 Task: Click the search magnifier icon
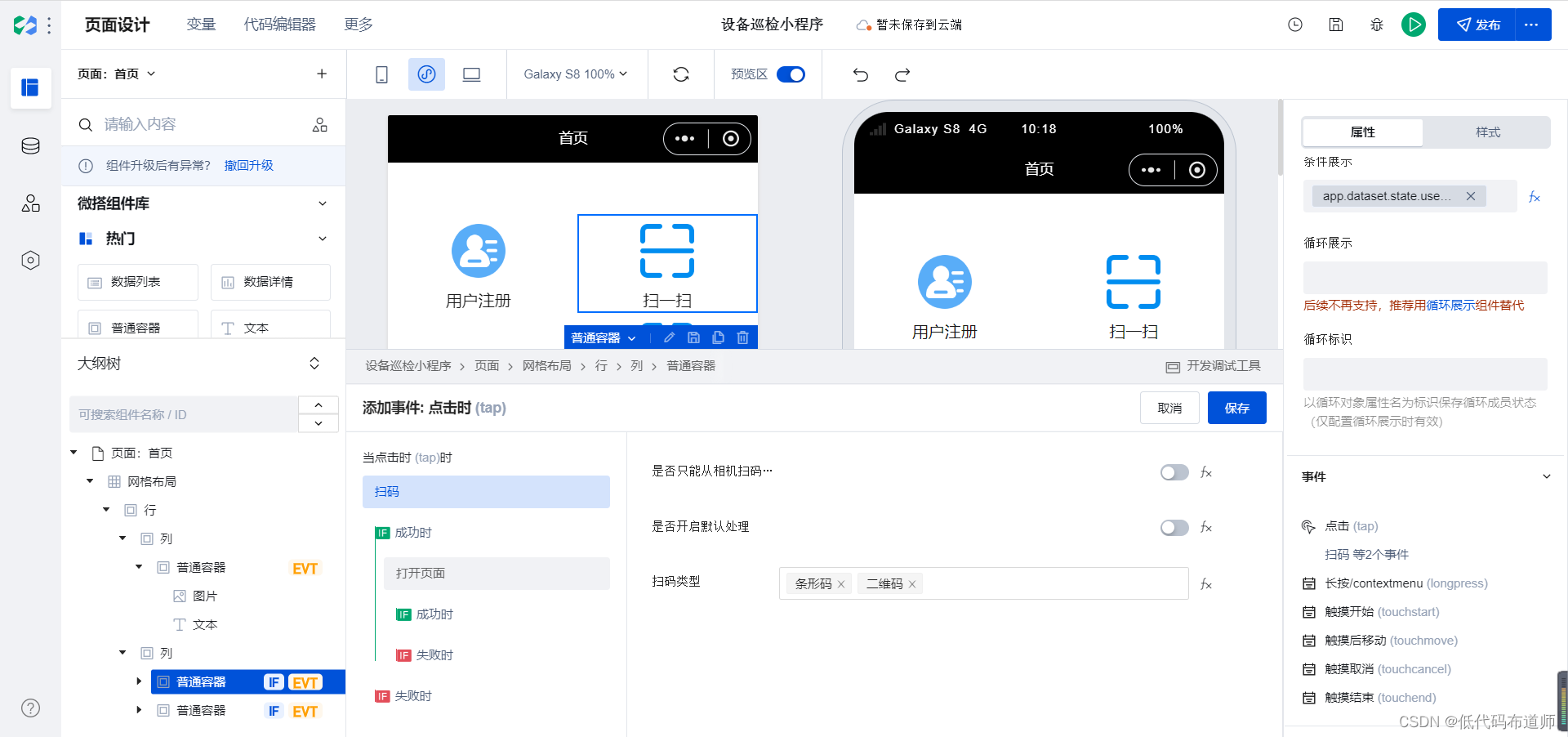click(x=85, y=125)
